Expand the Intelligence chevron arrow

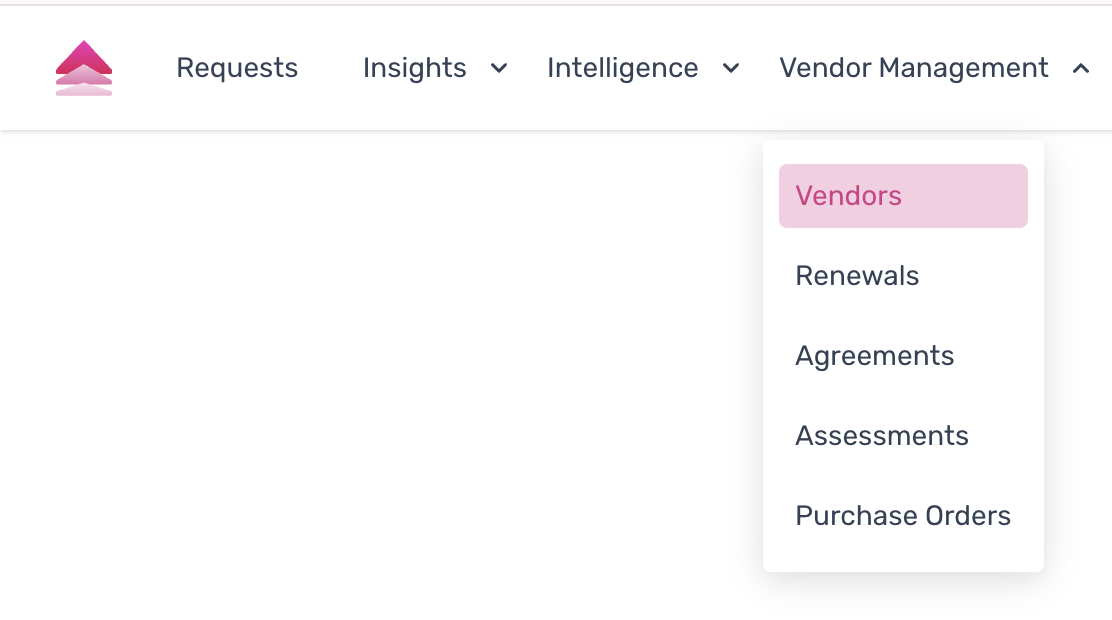[731, 68]
